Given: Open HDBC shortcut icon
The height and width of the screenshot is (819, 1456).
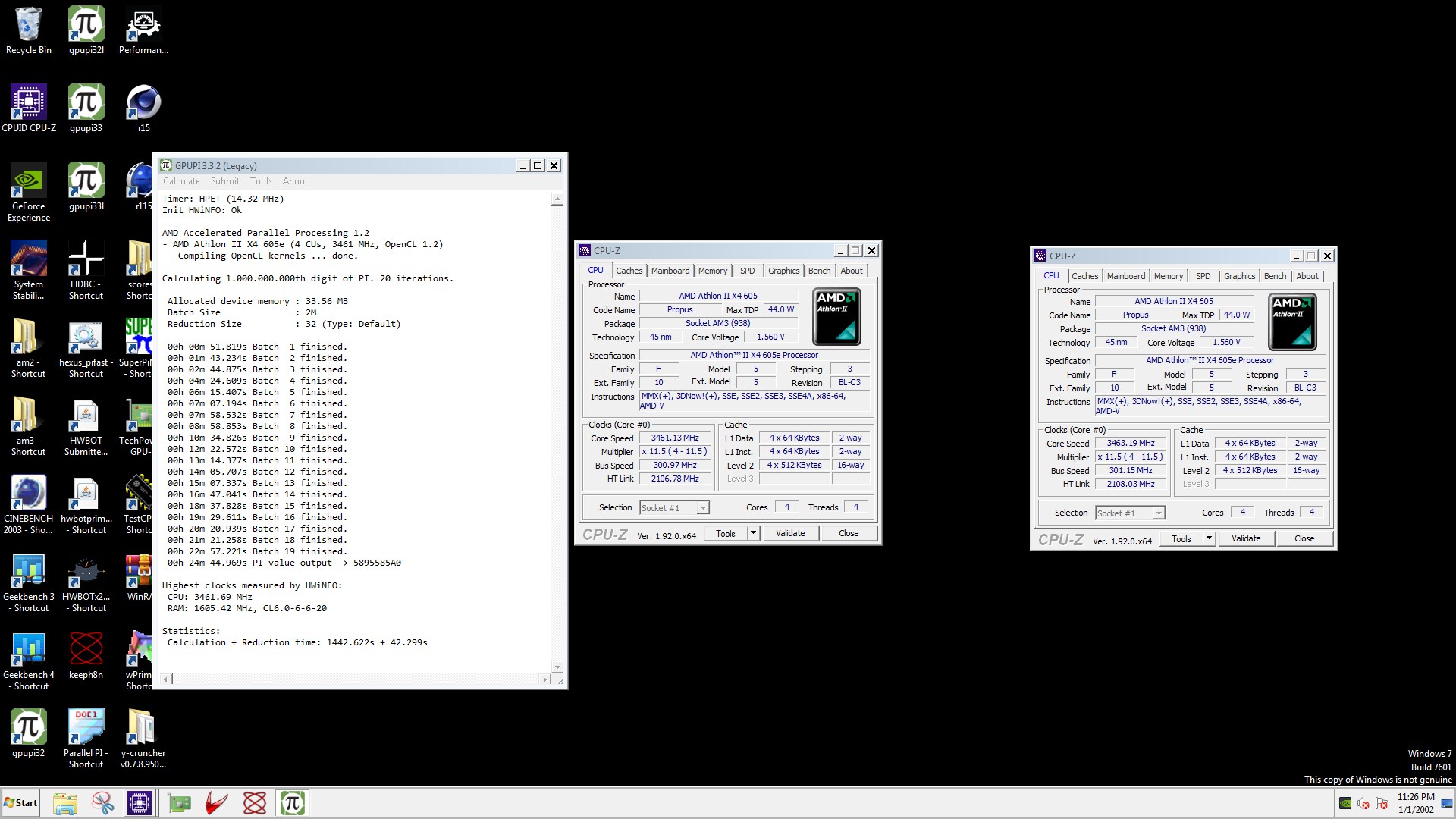Looking at the screenshot, I should [86, 270].
